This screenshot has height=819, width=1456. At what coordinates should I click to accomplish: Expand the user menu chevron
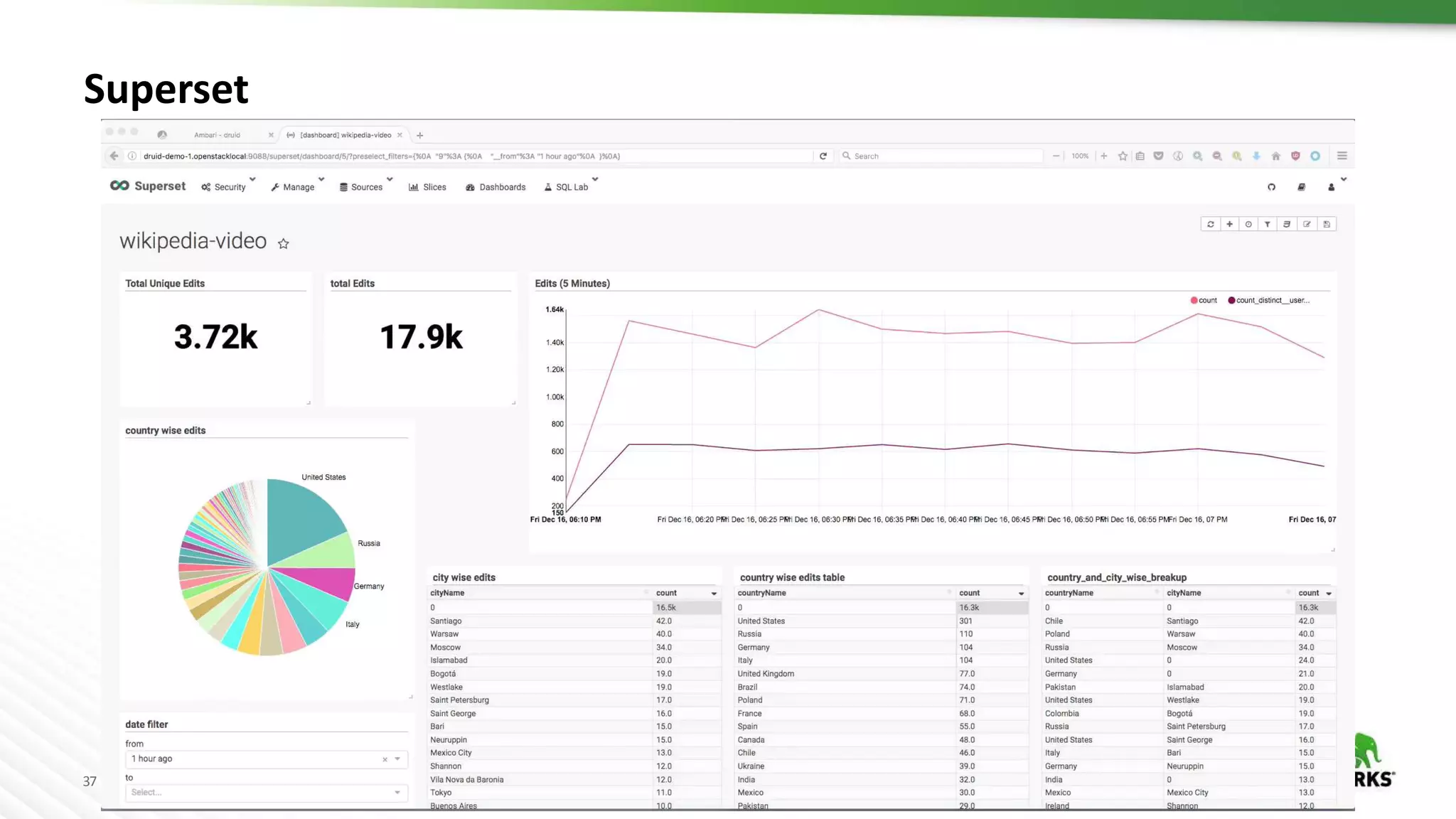tap(1344, 179)
